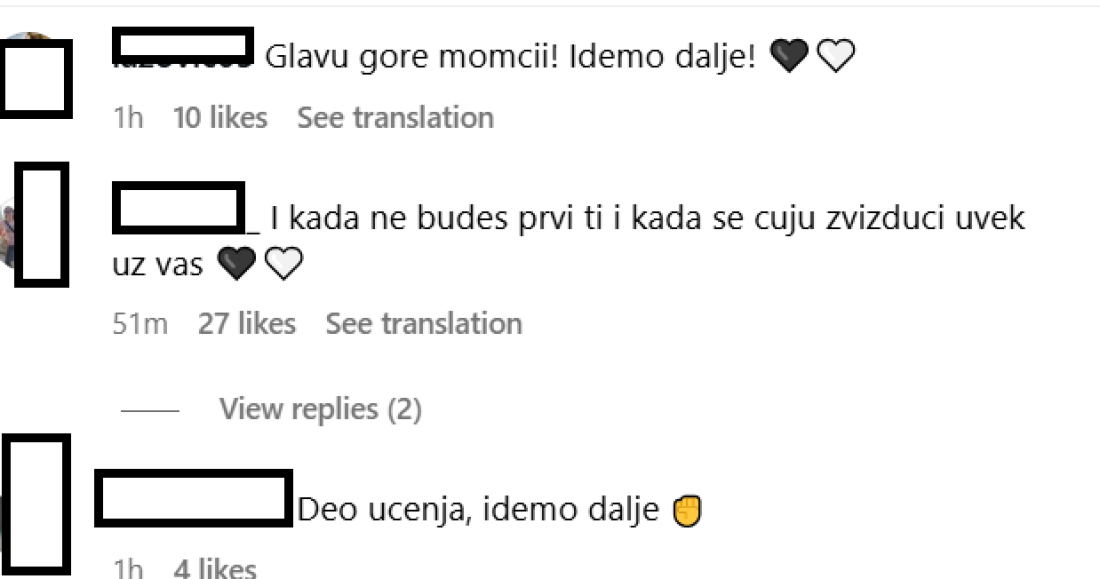Click white heart emoji after "uz vas"
The image size is (1100, 579).
point(284,264)
